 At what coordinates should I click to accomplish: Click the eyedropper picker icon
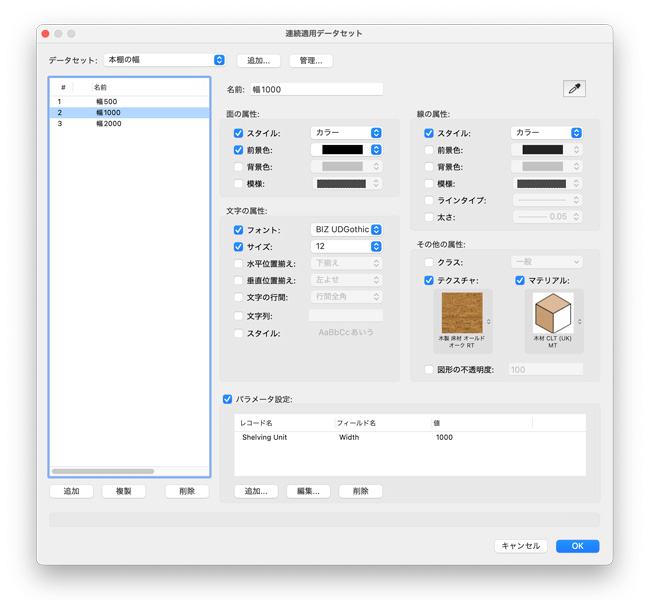coord(574,89)
